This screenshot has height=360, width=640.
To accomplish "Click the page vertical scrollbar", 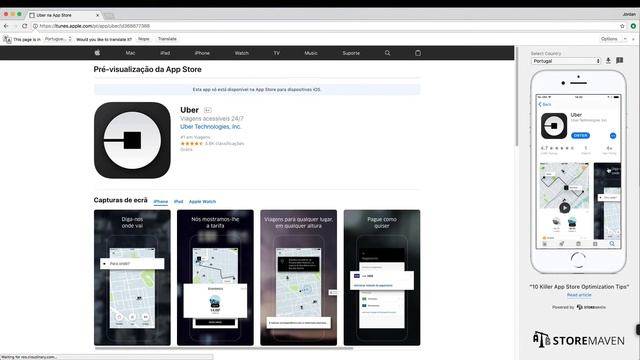I will (517, 96).
